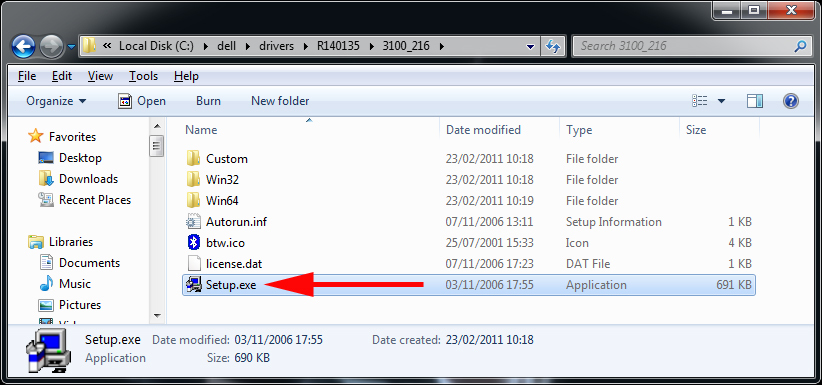822x385 pixels.
Task: Click the Pictures library icon
Action: [x=46, y=305]
